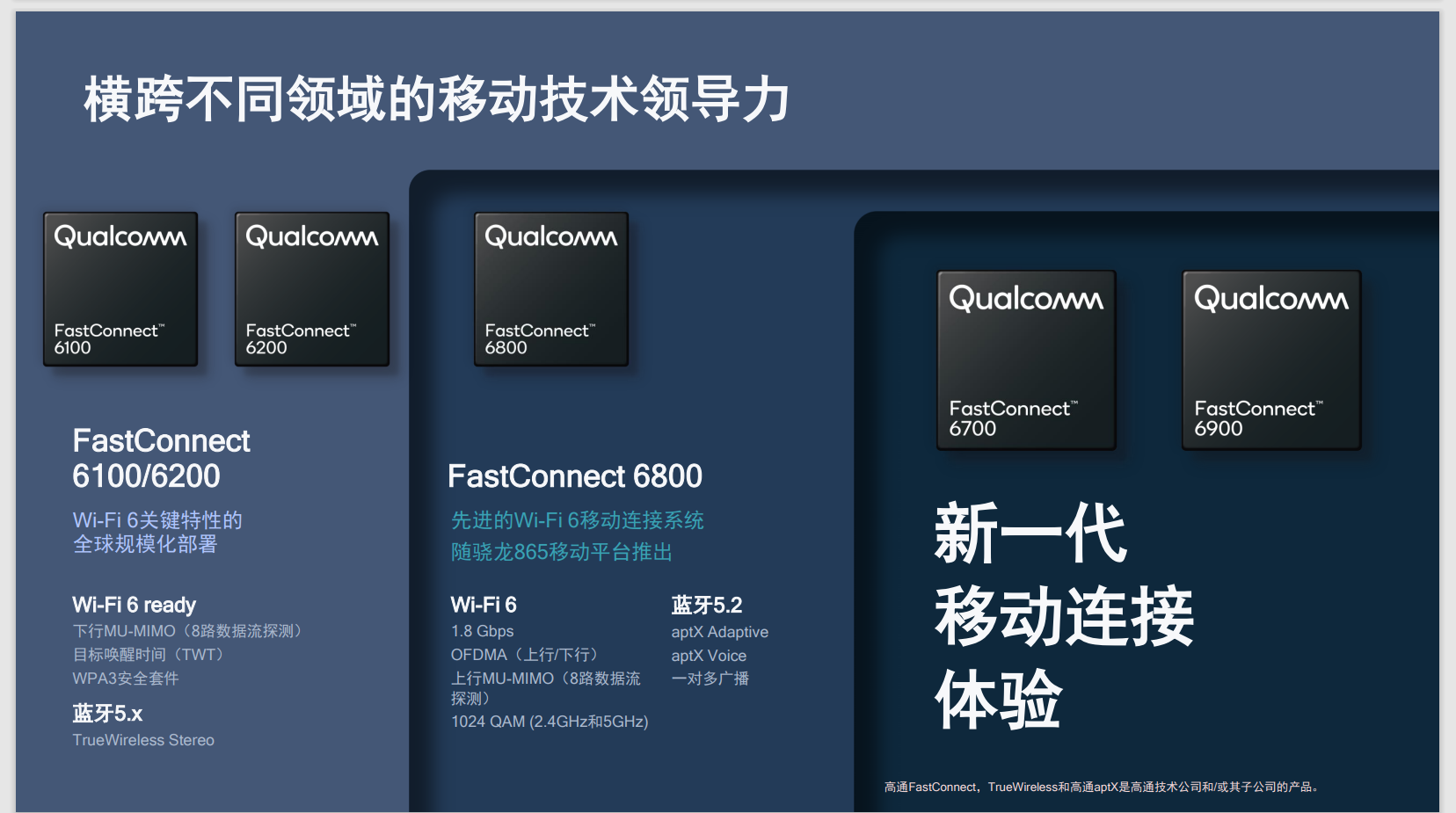Viewport: 1456px width, 813px height.
Task: Click the aptX Adaptive text
Action: [x=720, y=632]
